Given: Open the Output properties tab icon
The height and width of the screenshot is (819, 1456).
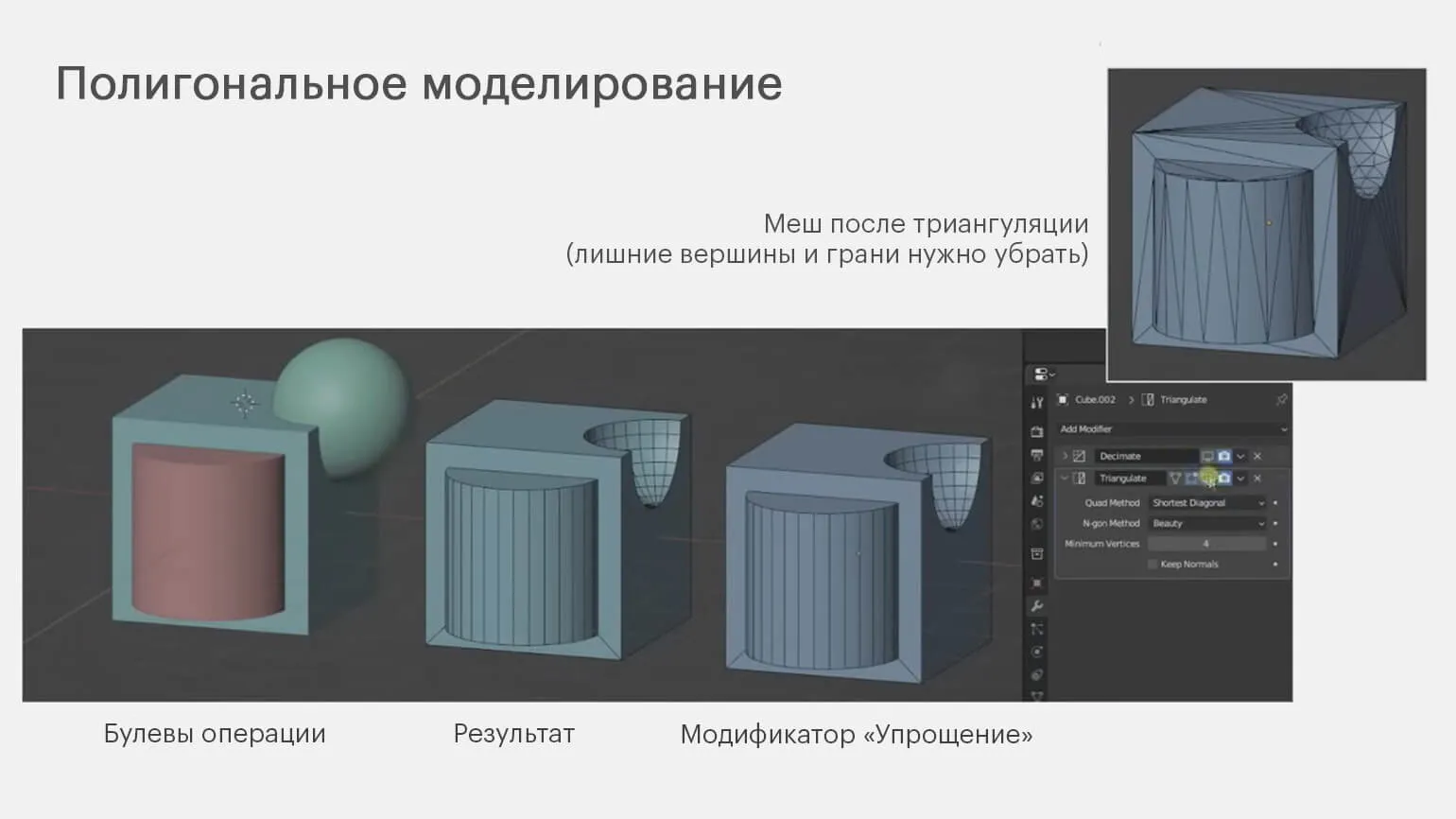Looking at the screenshot, I should (x=1037, y=455).
